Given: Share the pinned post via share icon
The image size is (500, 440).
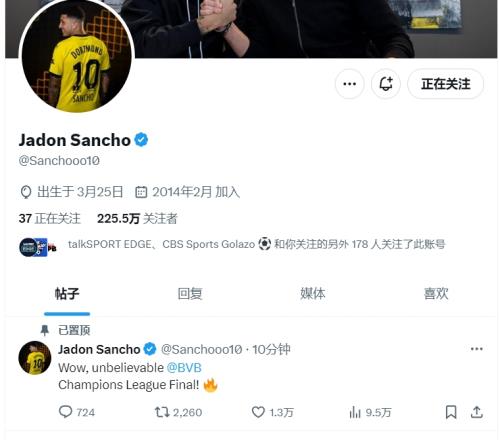Looking at the screenshot, I should [x=477, y=412].
